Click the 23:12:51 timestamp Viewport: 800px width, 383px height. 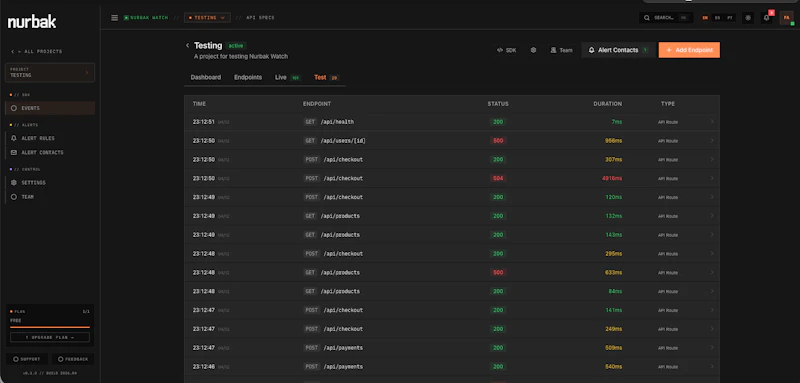[x=204, y=122]
